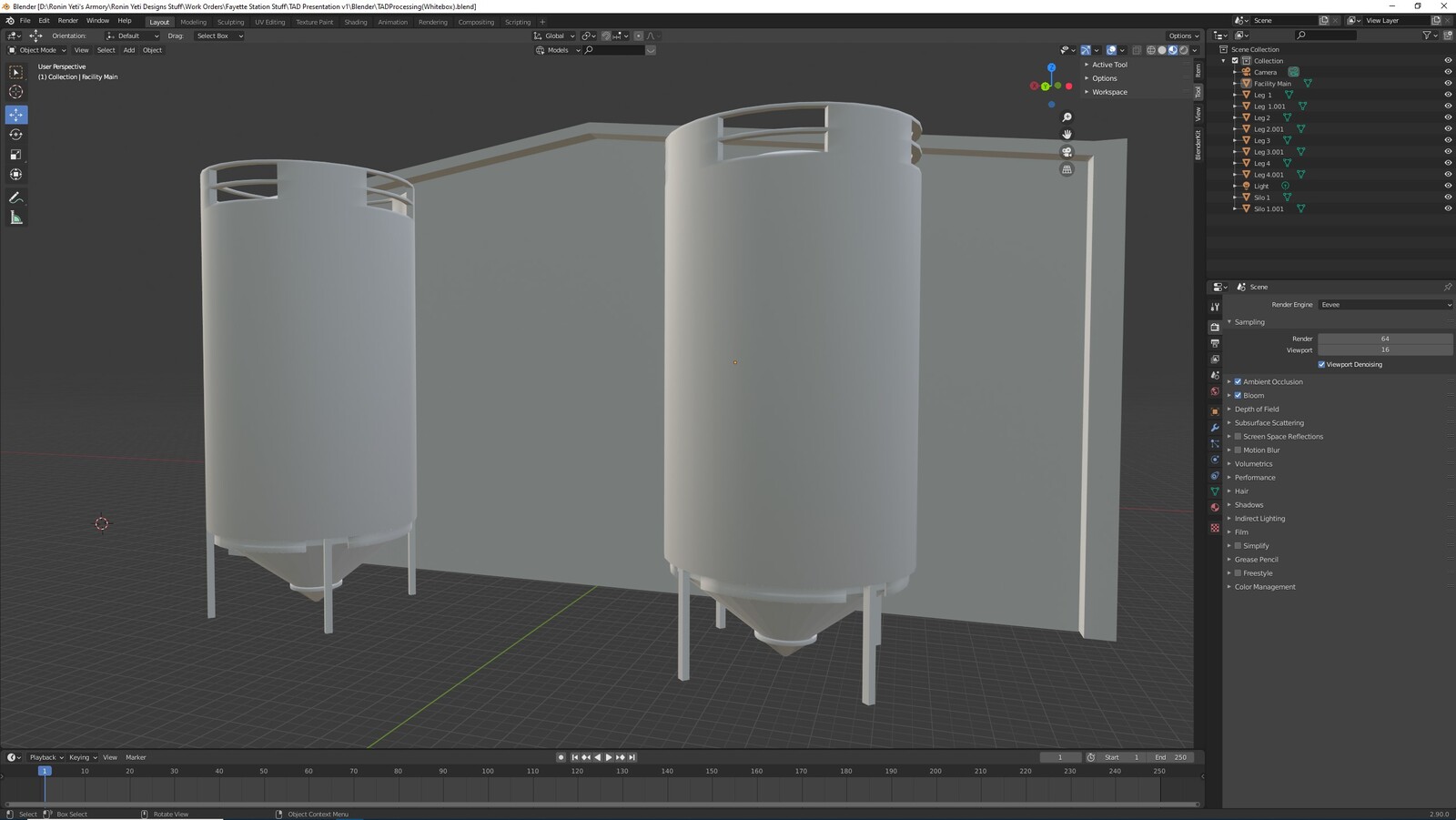
Task: Enable Screen Space Reflections checkbox
Action: coord(1238,436)
